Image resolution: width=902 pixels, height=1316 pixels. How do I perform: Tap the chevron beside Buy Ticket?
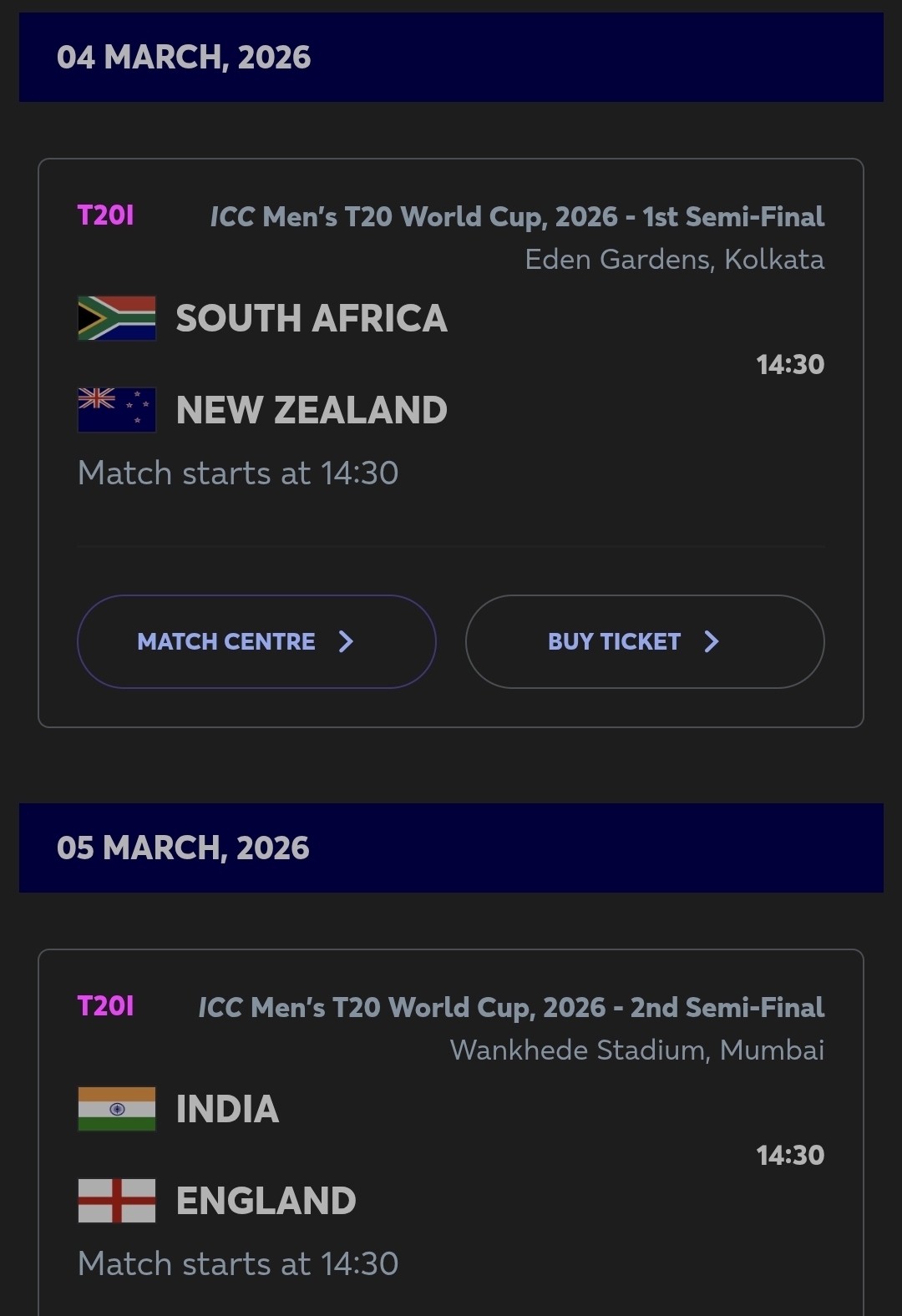(x=712, y=641)
